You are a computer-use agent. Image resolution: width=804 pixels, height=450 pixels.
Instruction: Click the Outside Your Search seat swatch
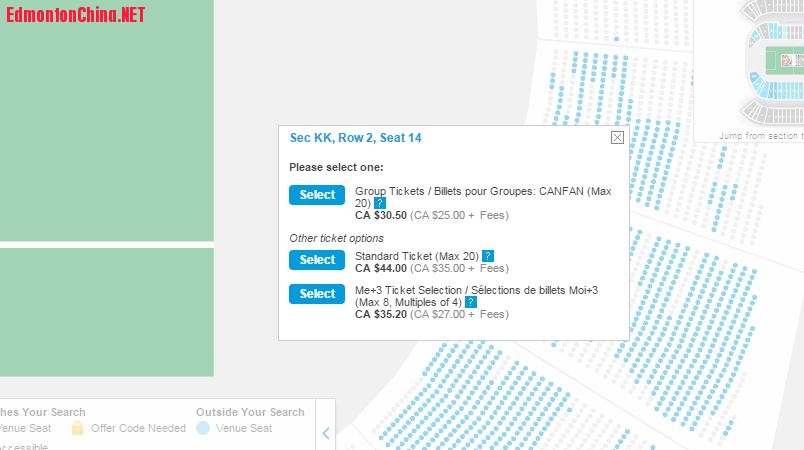tap(203, 428)
